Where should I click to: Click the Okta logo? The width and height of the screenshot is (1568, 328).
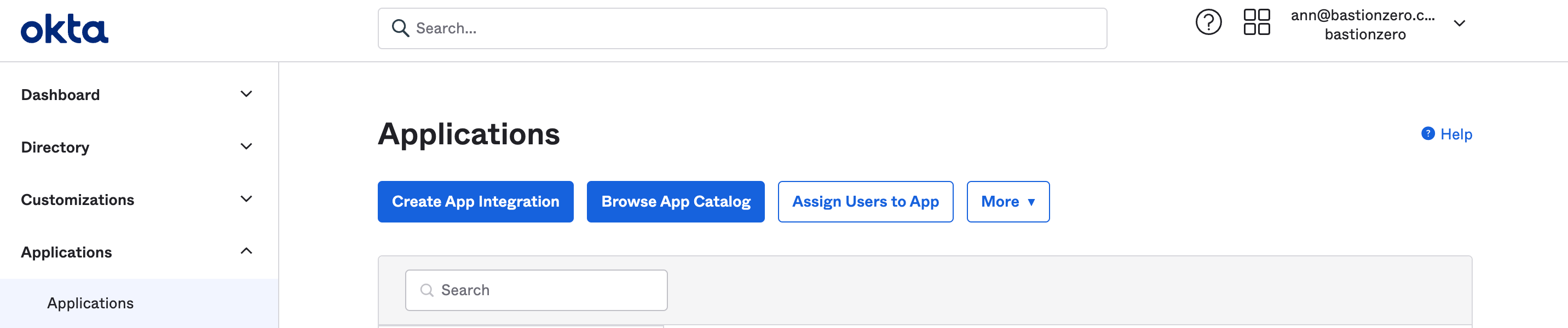65,29
